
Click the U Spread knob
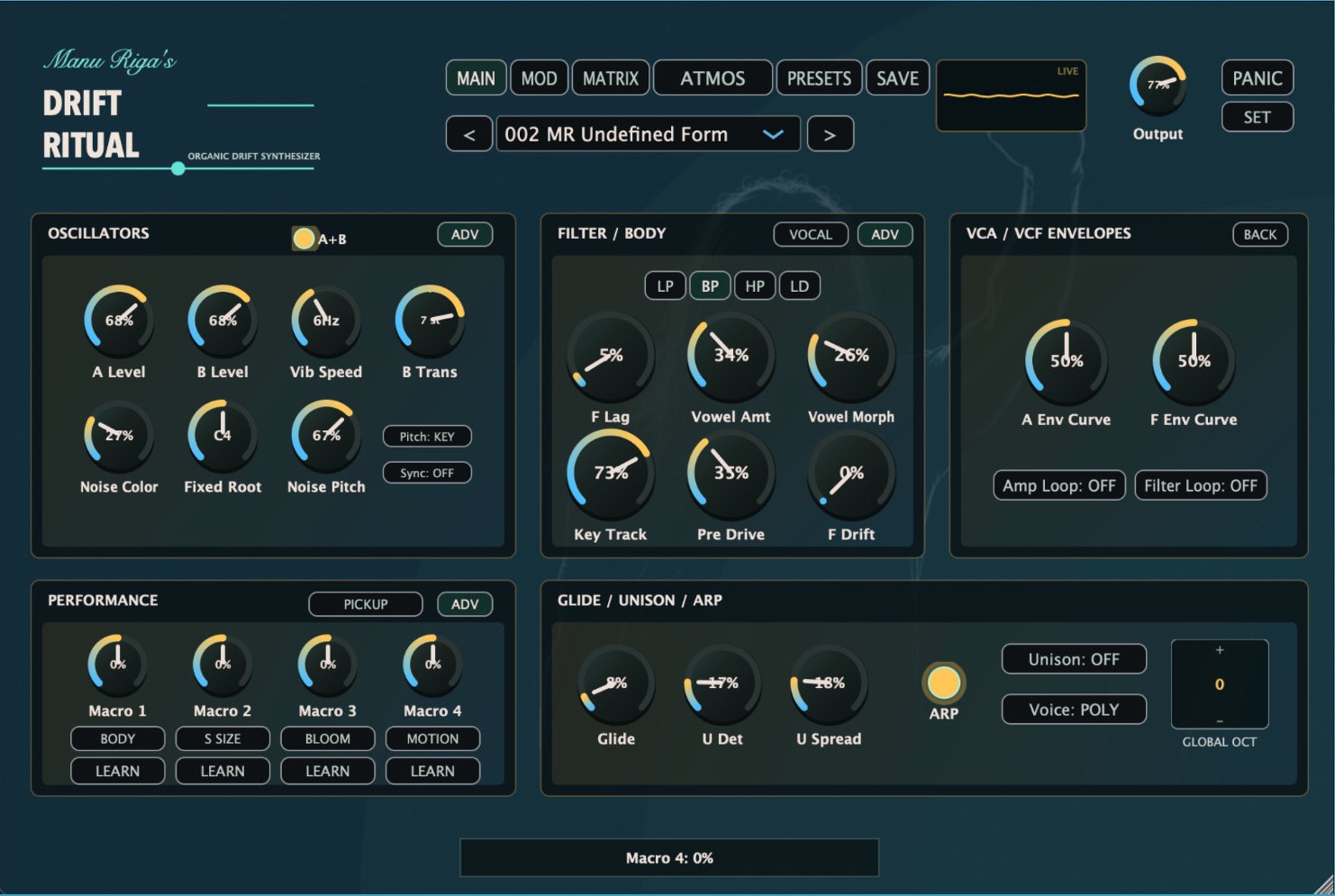[829, 684]
